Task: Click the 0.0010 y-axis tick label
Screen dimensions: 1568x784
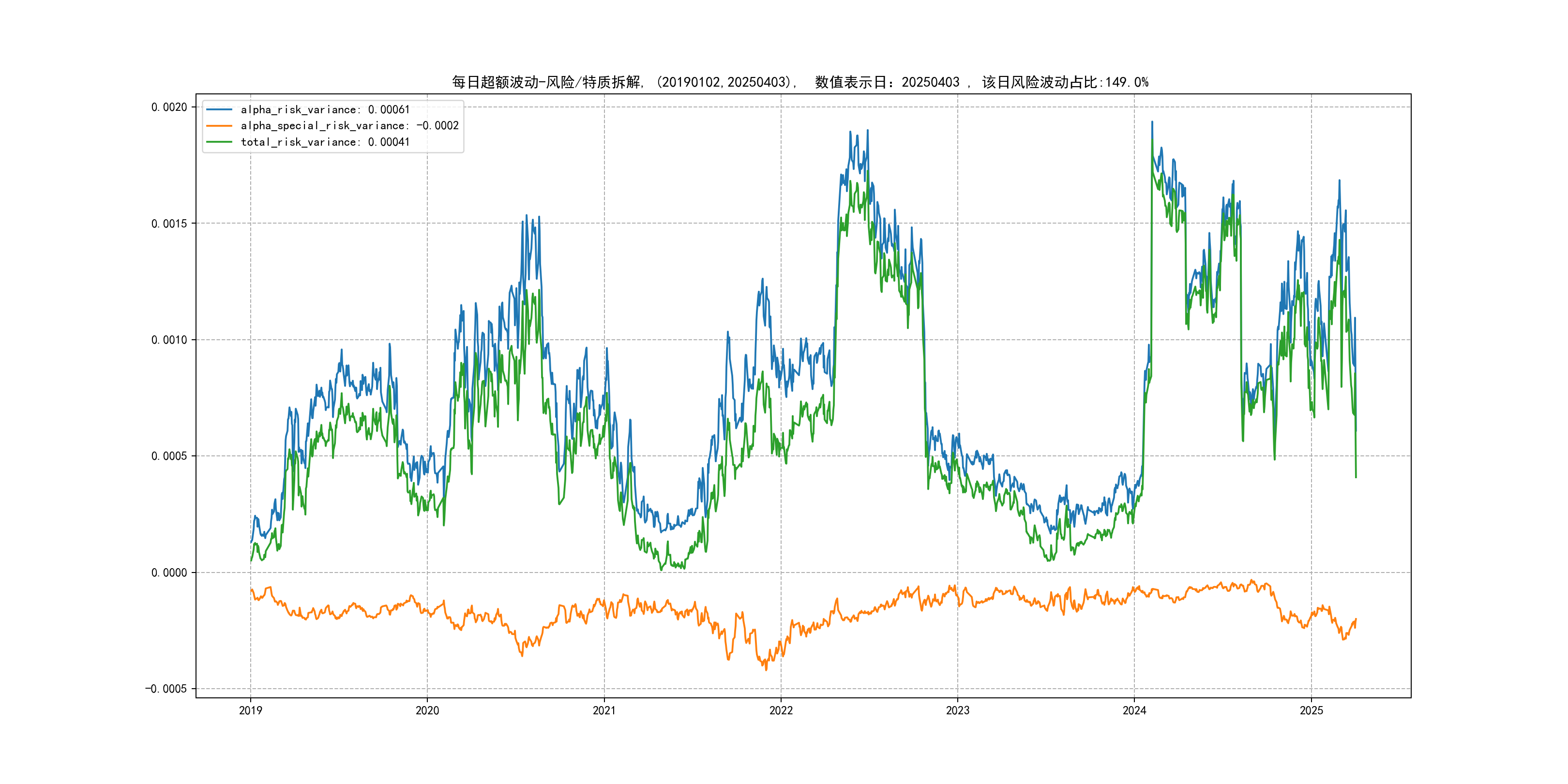Action: 169,340
